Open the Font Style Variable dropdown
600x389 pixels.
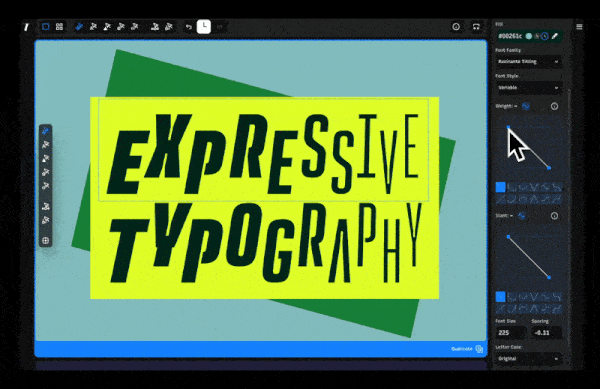pyautogui.click(x=528, y=88)
